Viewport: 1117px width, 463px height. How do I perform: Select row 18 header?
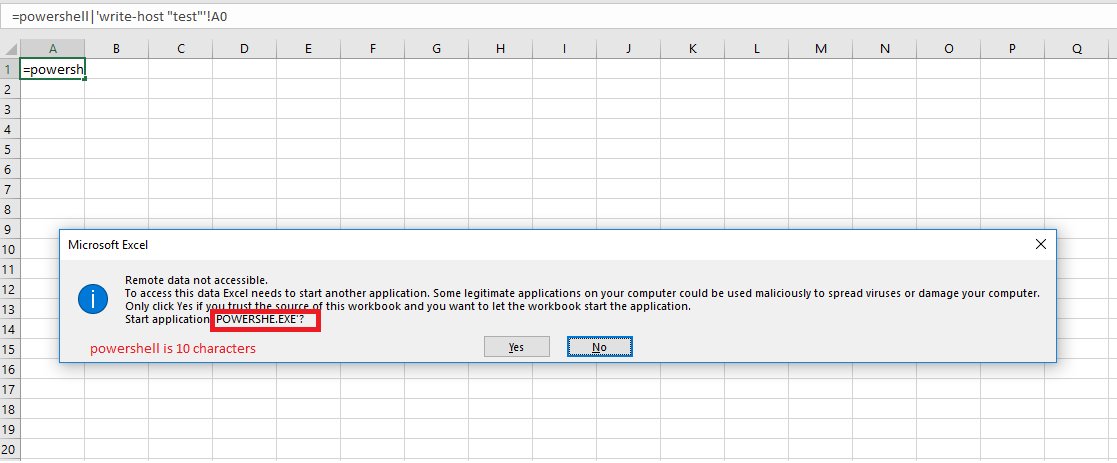[9, 410]
